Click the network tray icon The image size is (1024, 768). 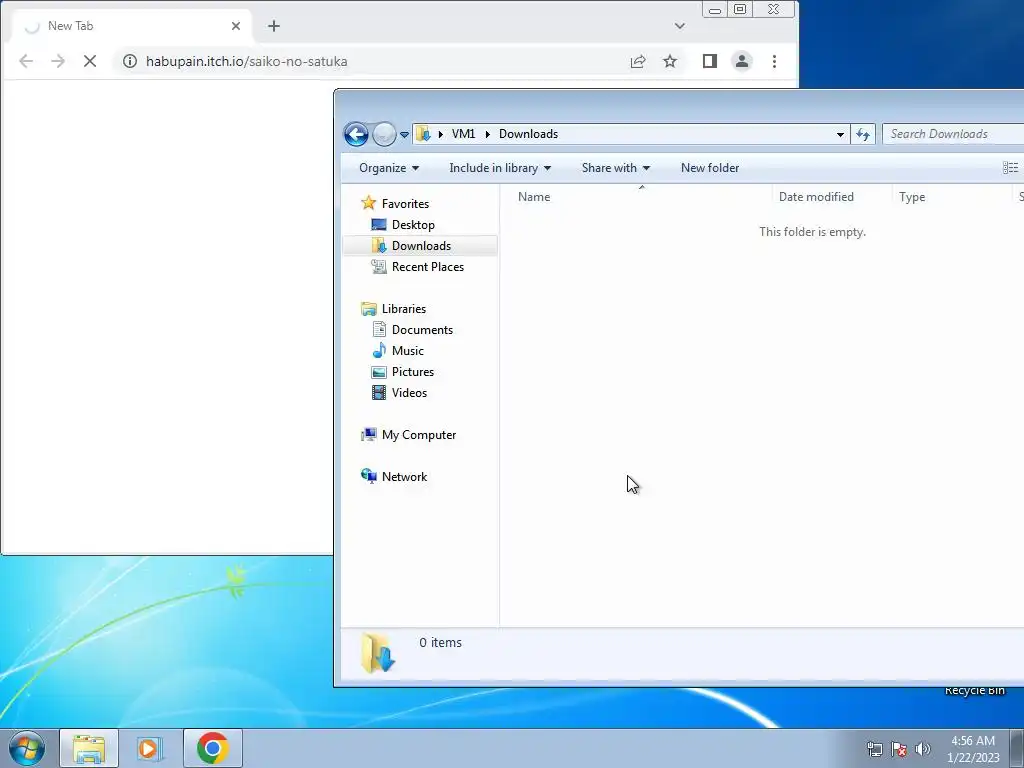874,749
